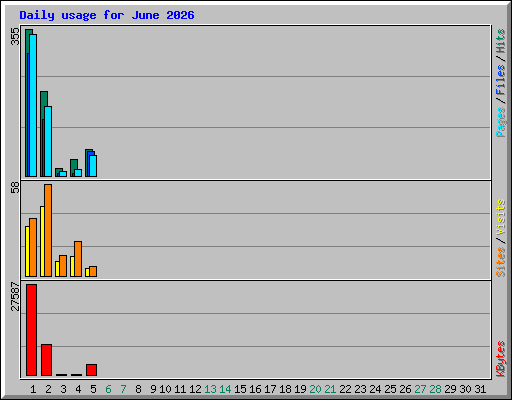Image resolution: width=512 pixels, height=400 pixels.
Task: Click green weekend day label 14
Action: tap(225, 389)
